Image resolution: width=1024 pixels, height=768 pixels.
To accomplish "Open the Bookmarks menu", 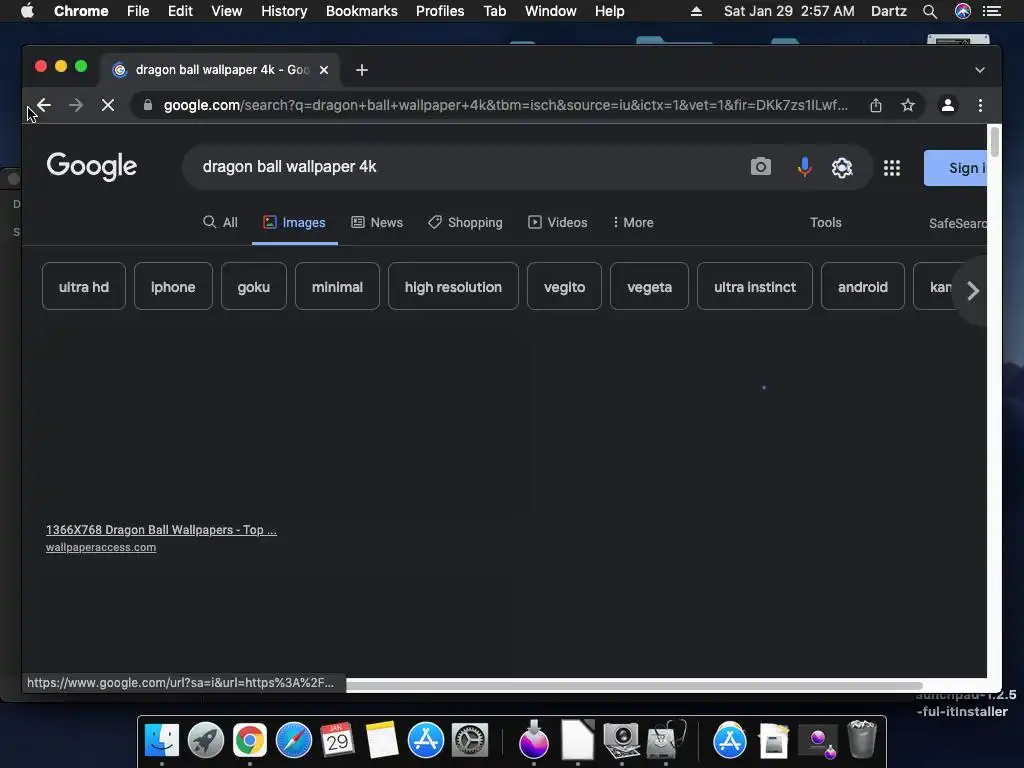I will [361, 11].
